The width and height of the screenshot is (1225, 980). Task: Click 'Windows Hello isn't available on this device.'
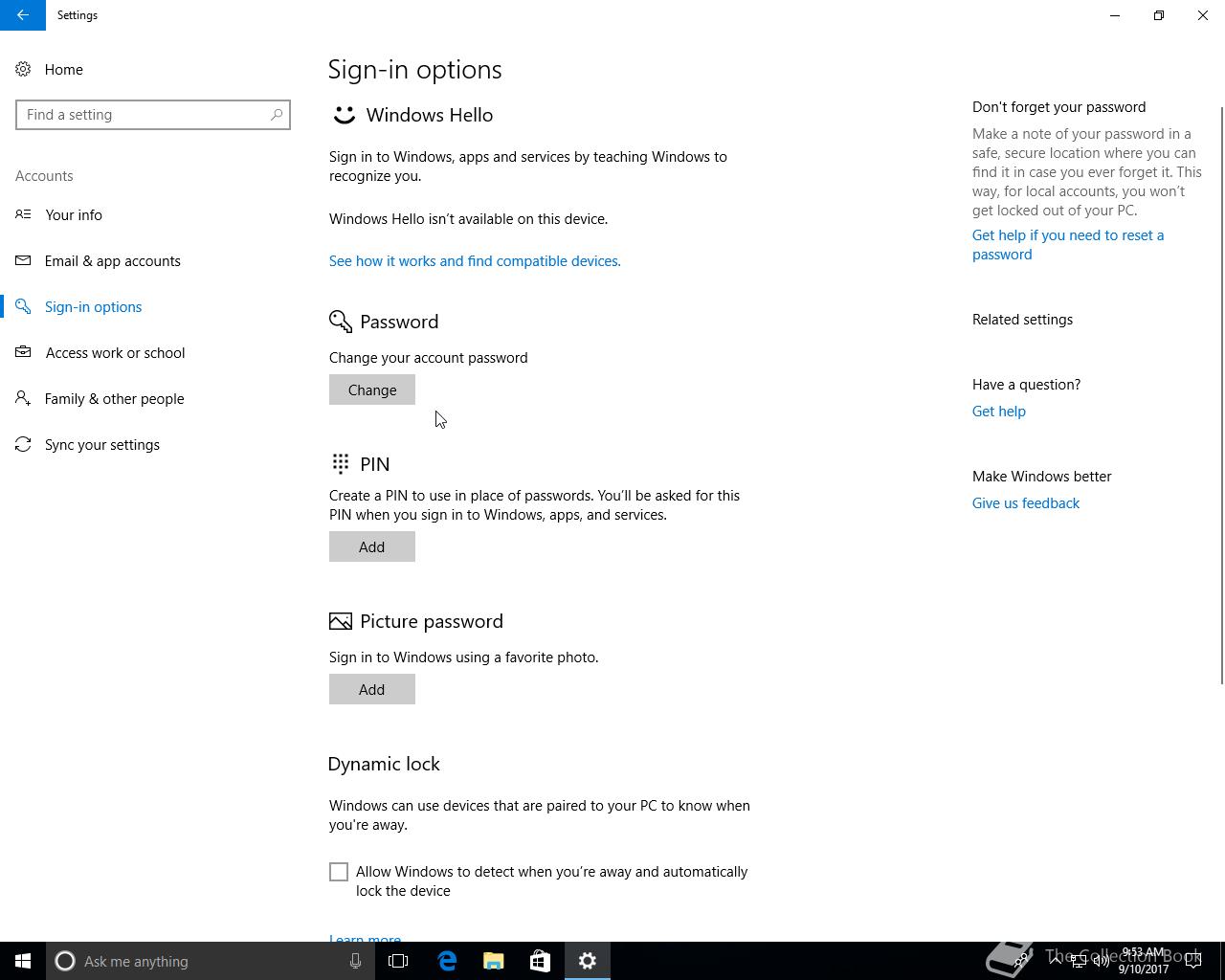[x=469, y=219]
